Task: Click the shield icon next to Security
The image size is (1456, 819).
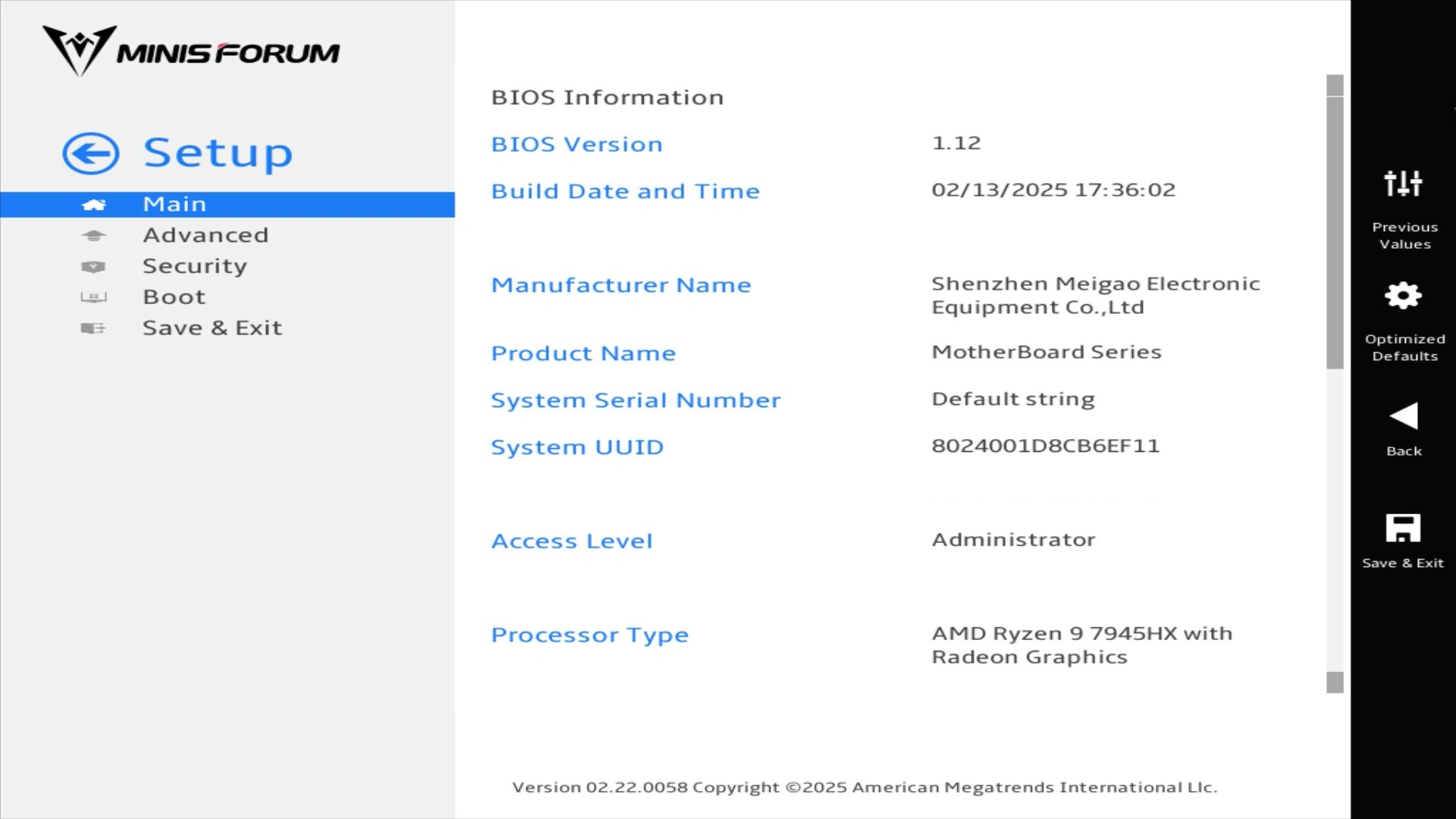Action: point(93,267)
